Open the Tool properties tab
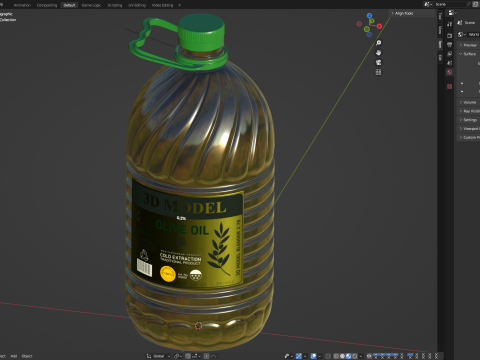The image size is (480, 360). [x=449, y=24]
